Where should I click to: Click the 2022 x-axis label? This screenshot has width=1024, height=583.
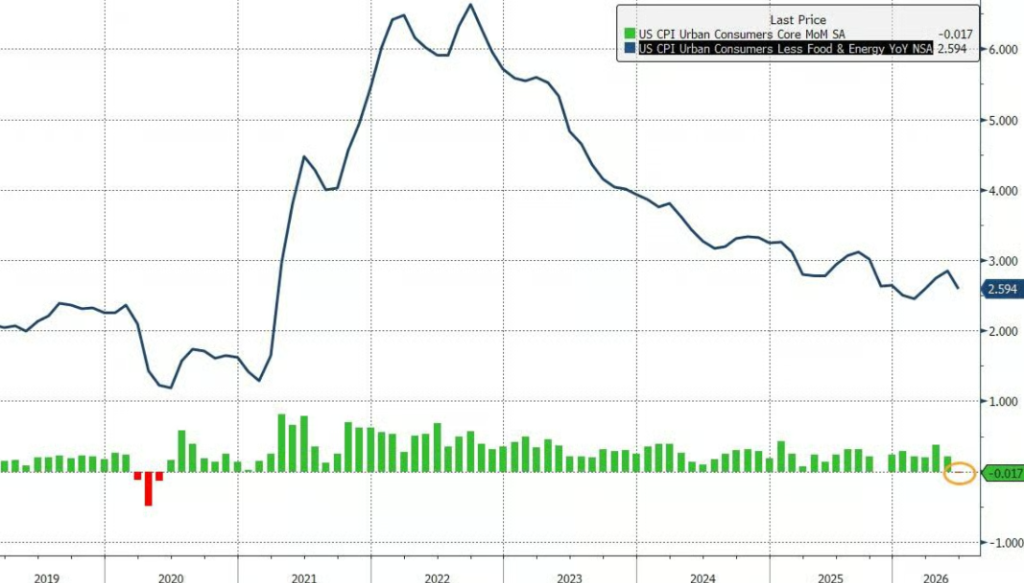pyautogui.click(x=437, y=578)
